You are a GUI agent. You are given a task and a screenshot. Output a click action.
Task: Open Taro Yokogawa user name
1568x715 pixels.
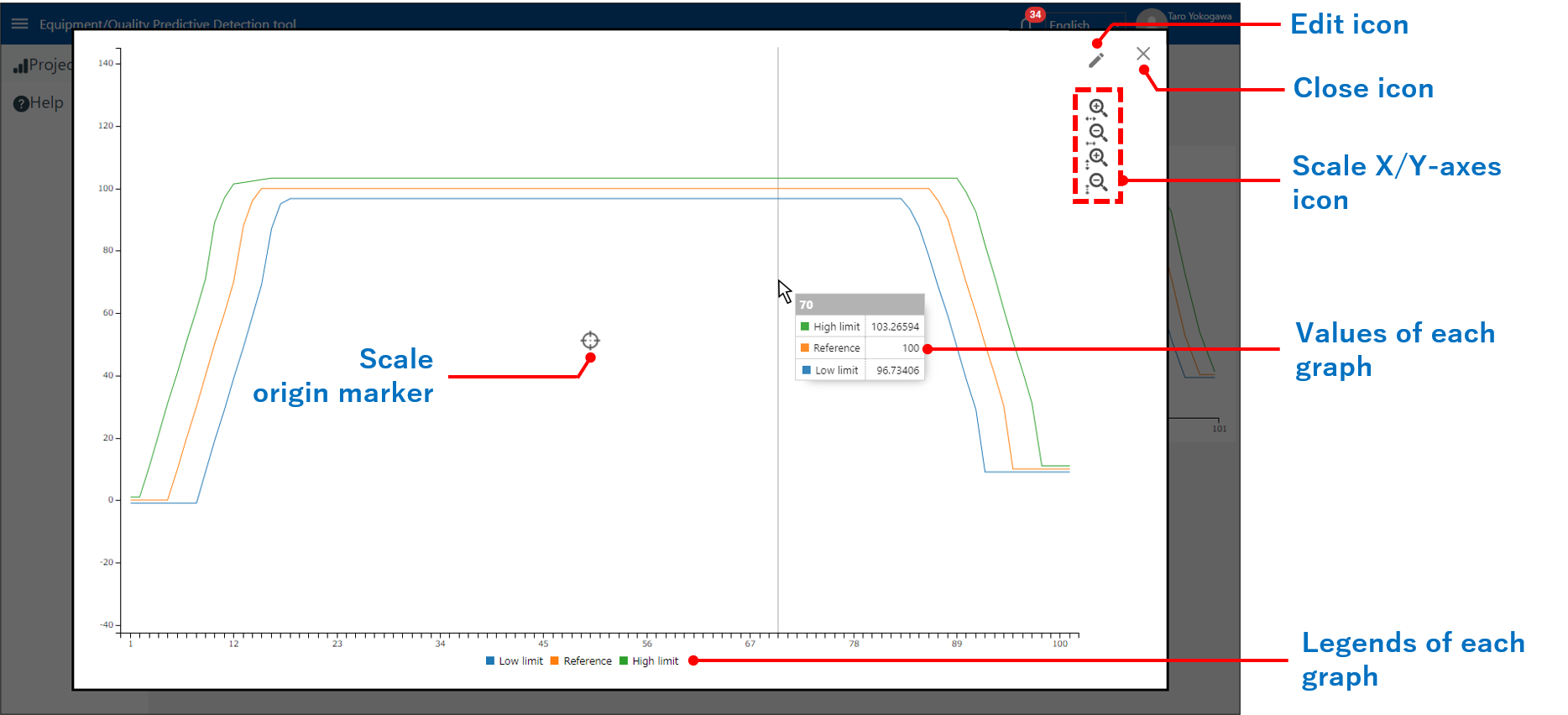(1200, 16)
